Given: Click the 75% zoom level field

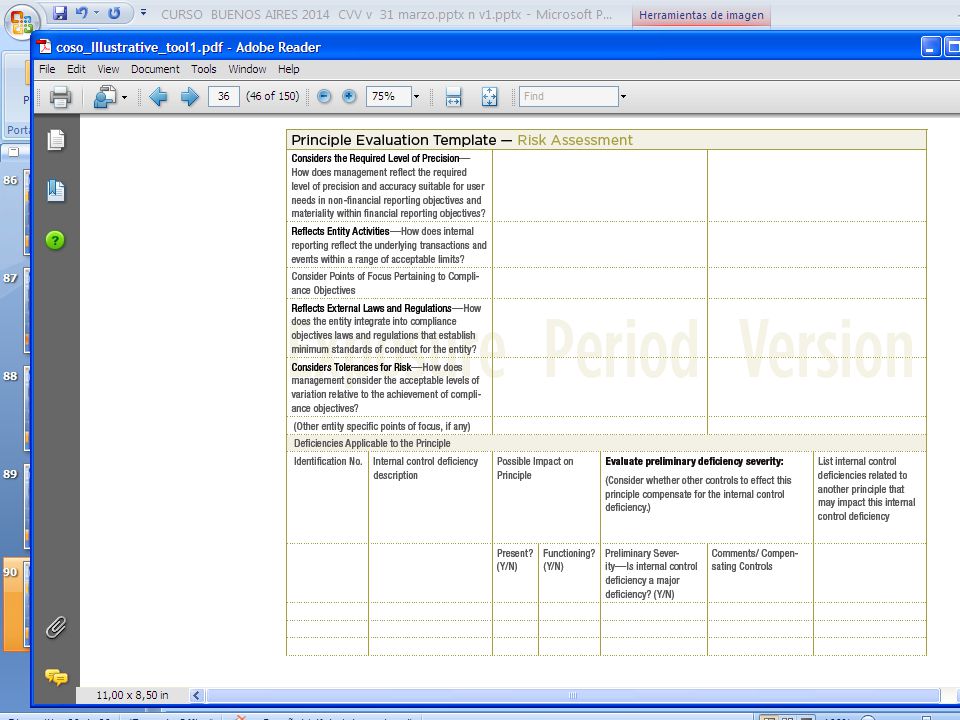Looking at the screenshot, I should pyautogui.click(x=388, y=96).
